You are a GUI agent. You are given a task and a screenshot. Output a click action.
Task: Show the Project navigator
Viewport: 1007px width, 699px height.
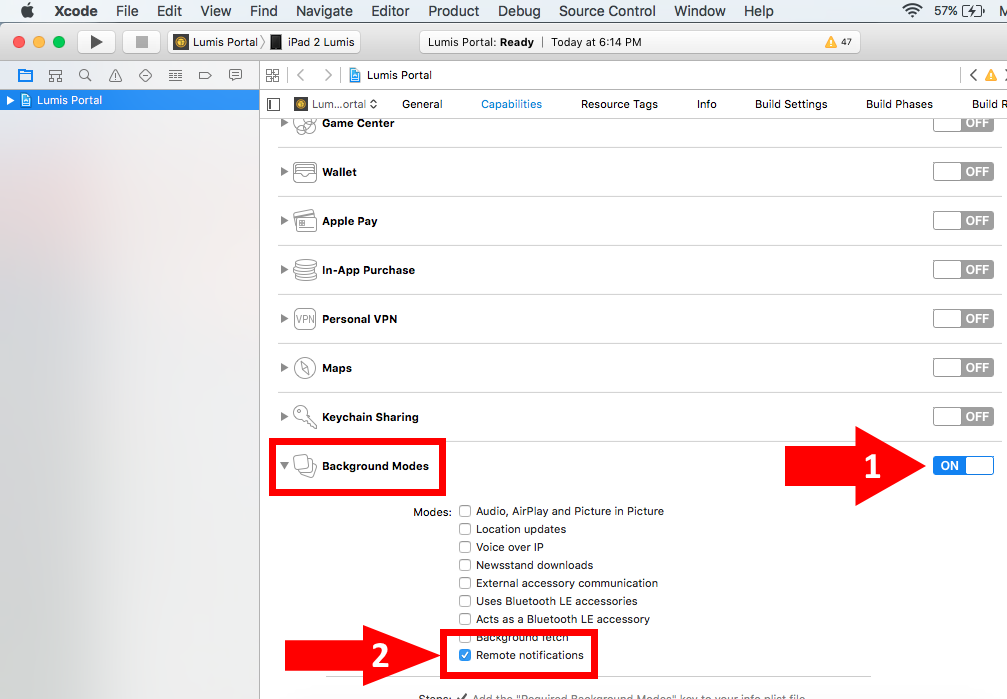pyautogui.click(x=25, y=76)
